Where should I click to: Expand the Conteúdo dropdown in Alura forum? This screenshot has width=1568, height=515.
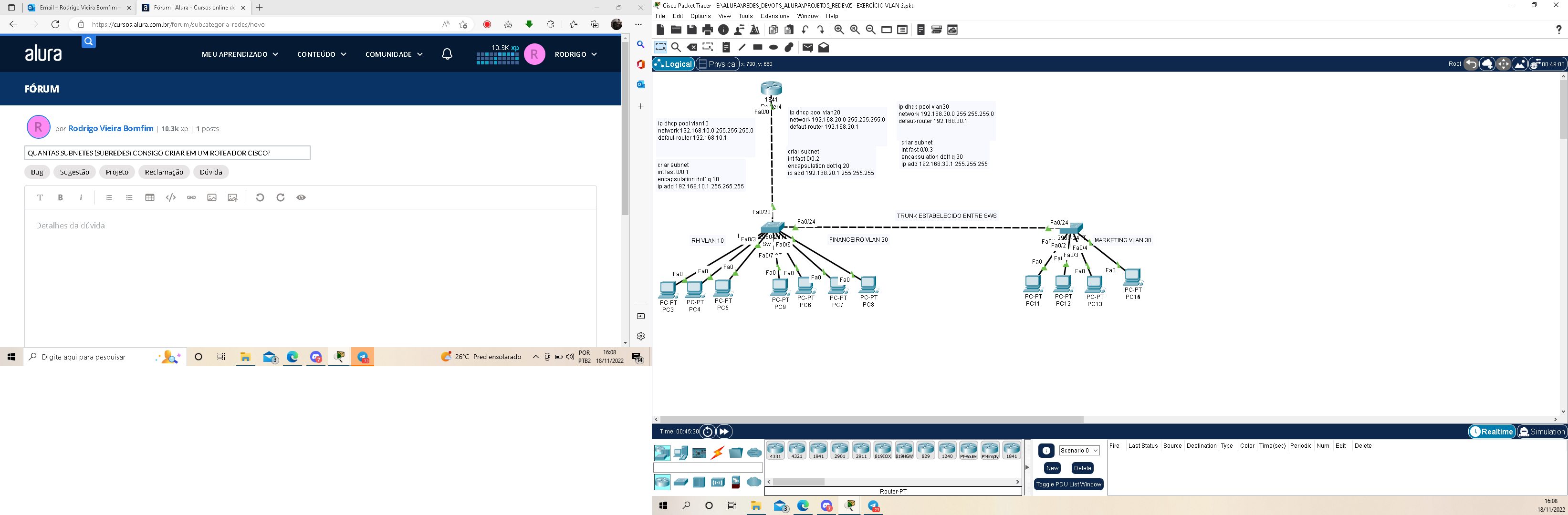(320, 54)
